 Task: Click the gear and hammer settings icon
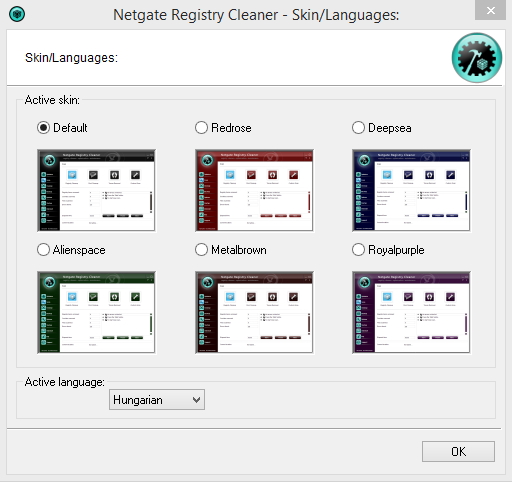(x=477, y=58)
